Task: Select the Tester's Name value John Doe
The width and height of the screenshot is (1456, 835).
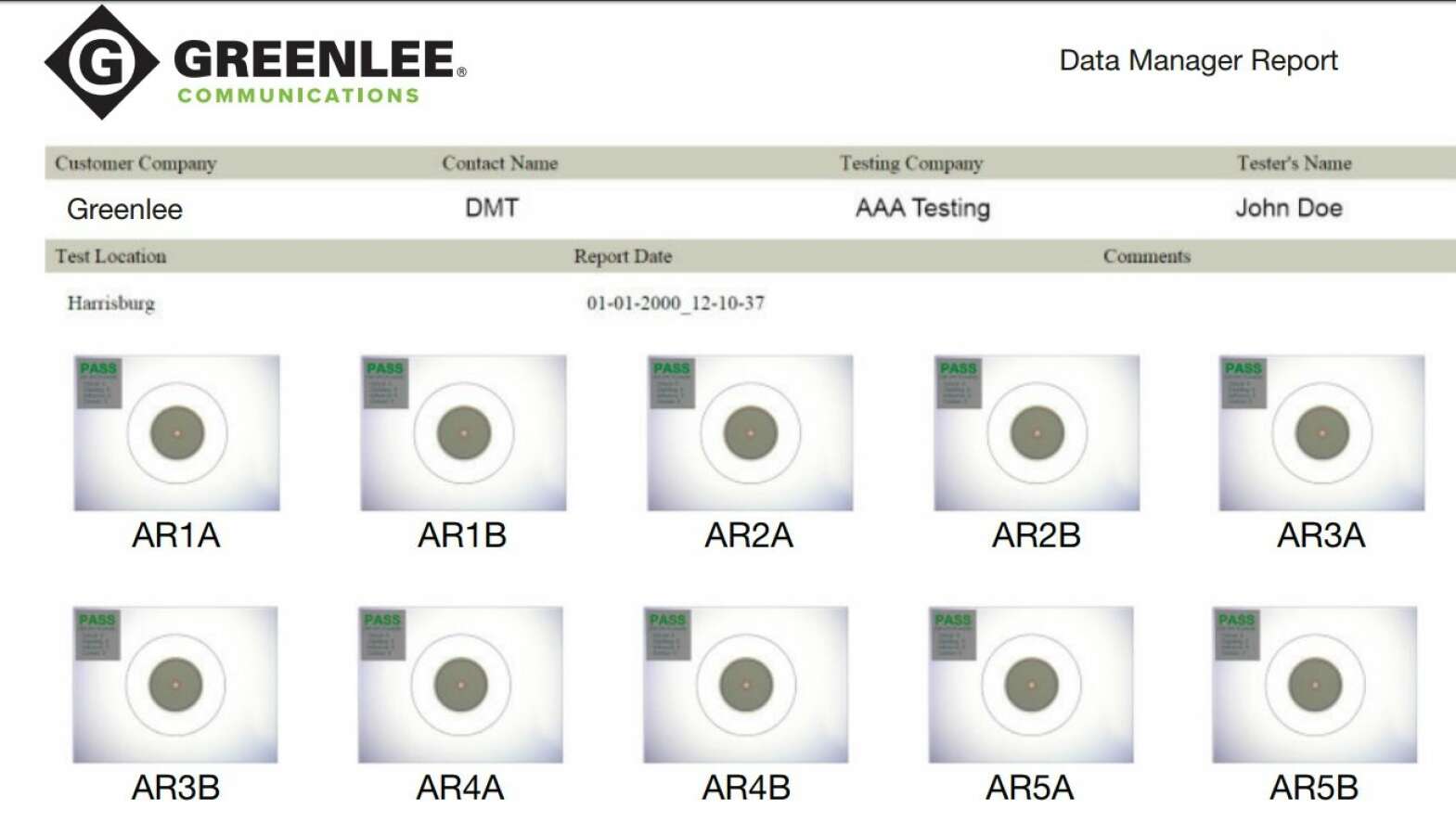Action: pos(1289,208)
